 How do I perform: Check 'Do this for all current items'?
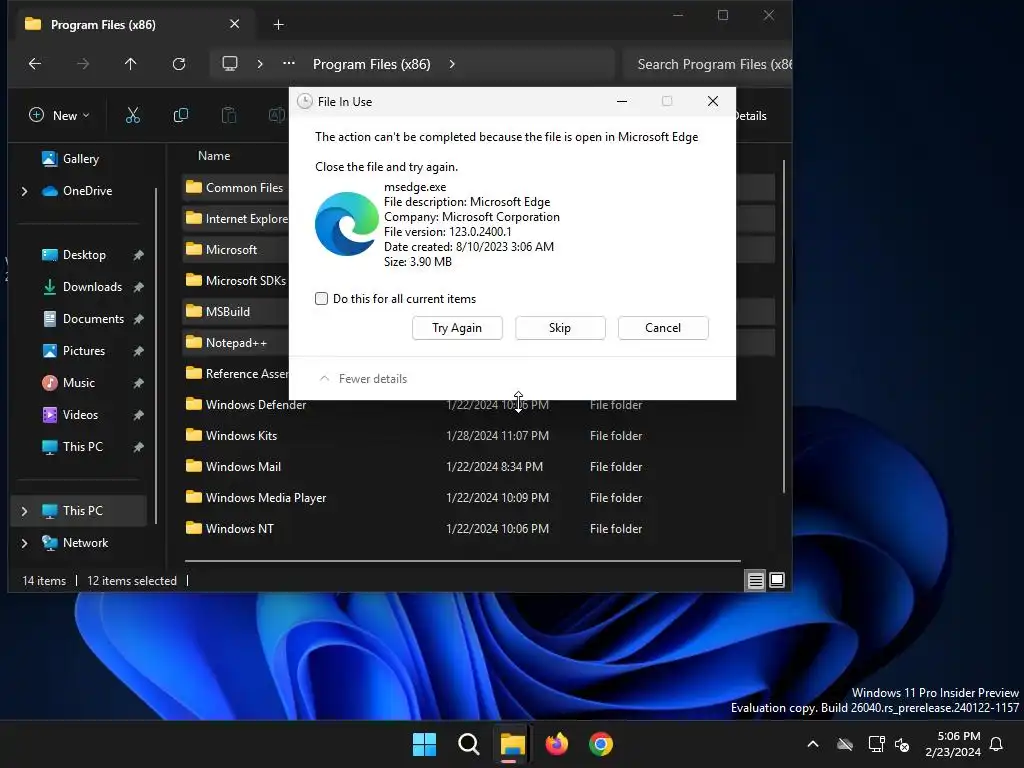[x=321, y=298]
